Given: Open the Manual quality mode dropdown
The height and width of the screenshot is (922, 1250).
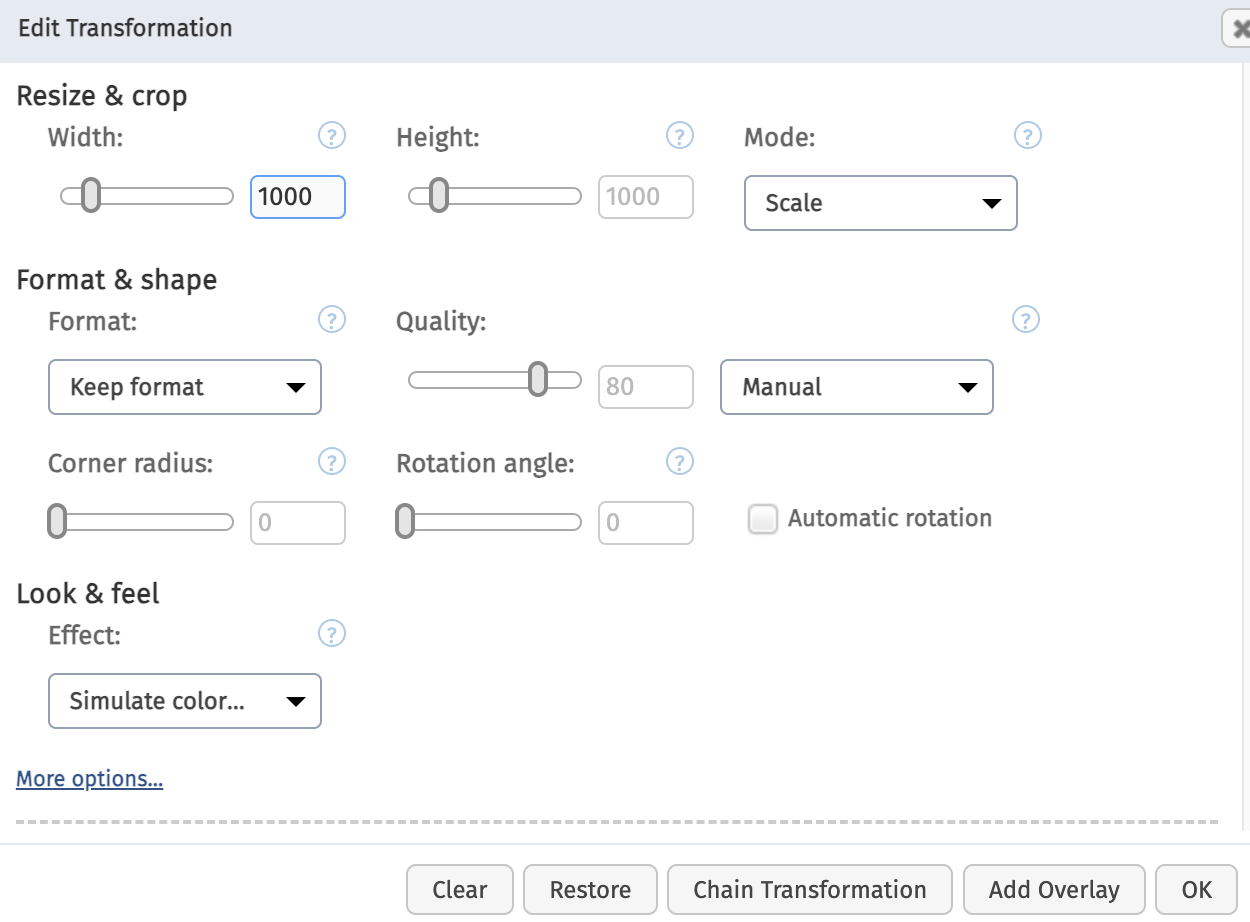Looking at the screenshot, I should click(856, 387).
